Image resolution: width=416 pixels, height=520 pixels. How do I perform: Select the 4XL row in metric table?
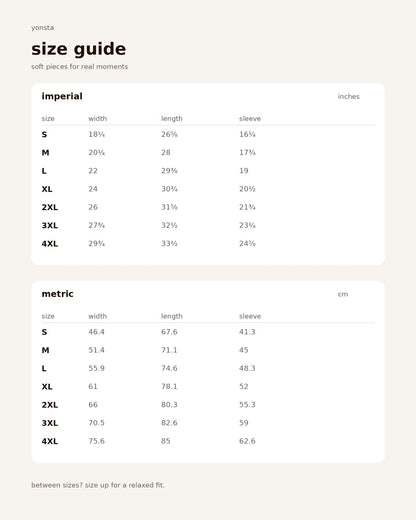coord(208,441)
